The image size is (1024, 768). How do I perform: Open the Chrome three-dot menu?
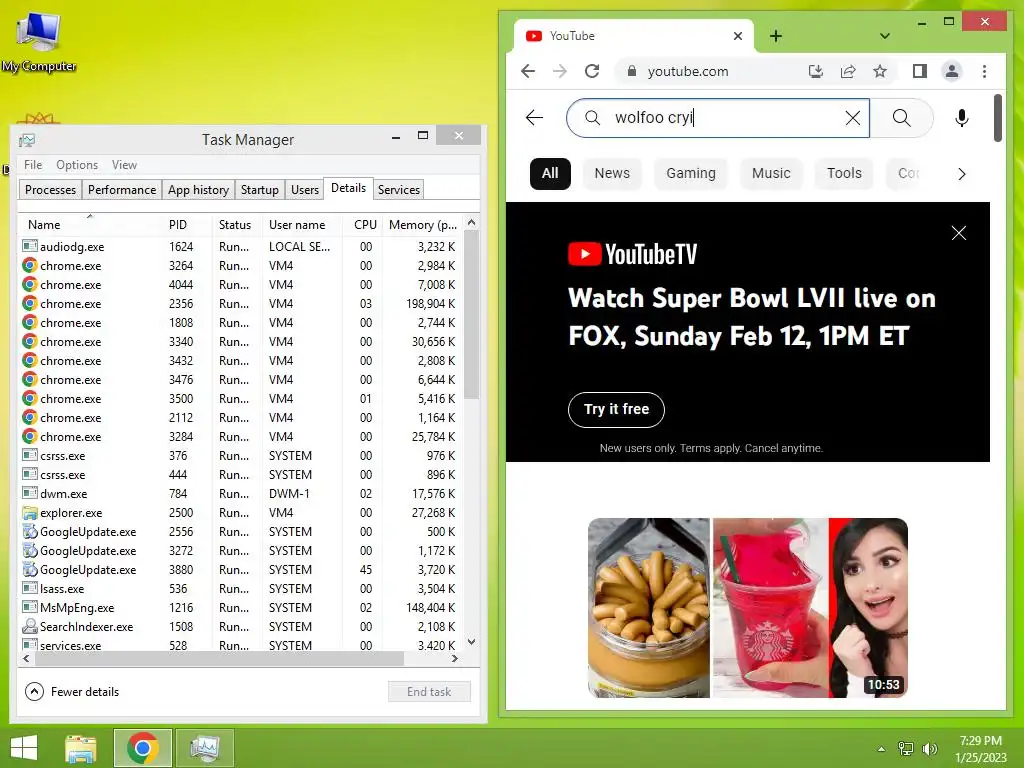984,71
